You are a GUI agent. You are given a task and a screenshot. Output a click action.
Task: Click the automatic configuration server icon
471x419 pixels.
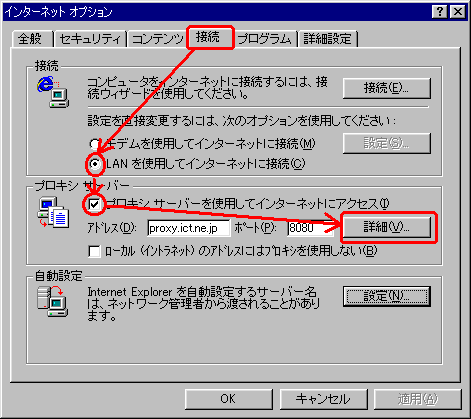pyautogui.click(x=53, y=301)
